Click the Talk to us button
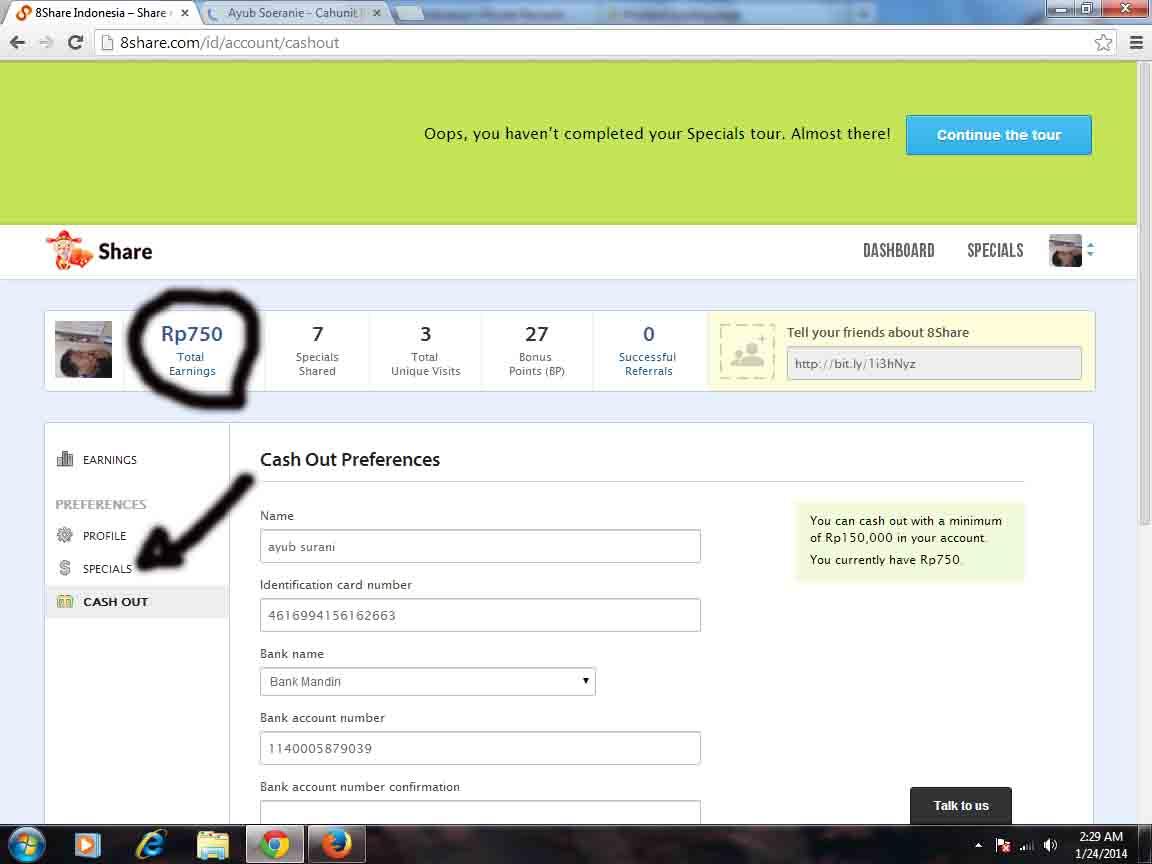Viewport: 1152px width, 864px height. tap(961, 805)
